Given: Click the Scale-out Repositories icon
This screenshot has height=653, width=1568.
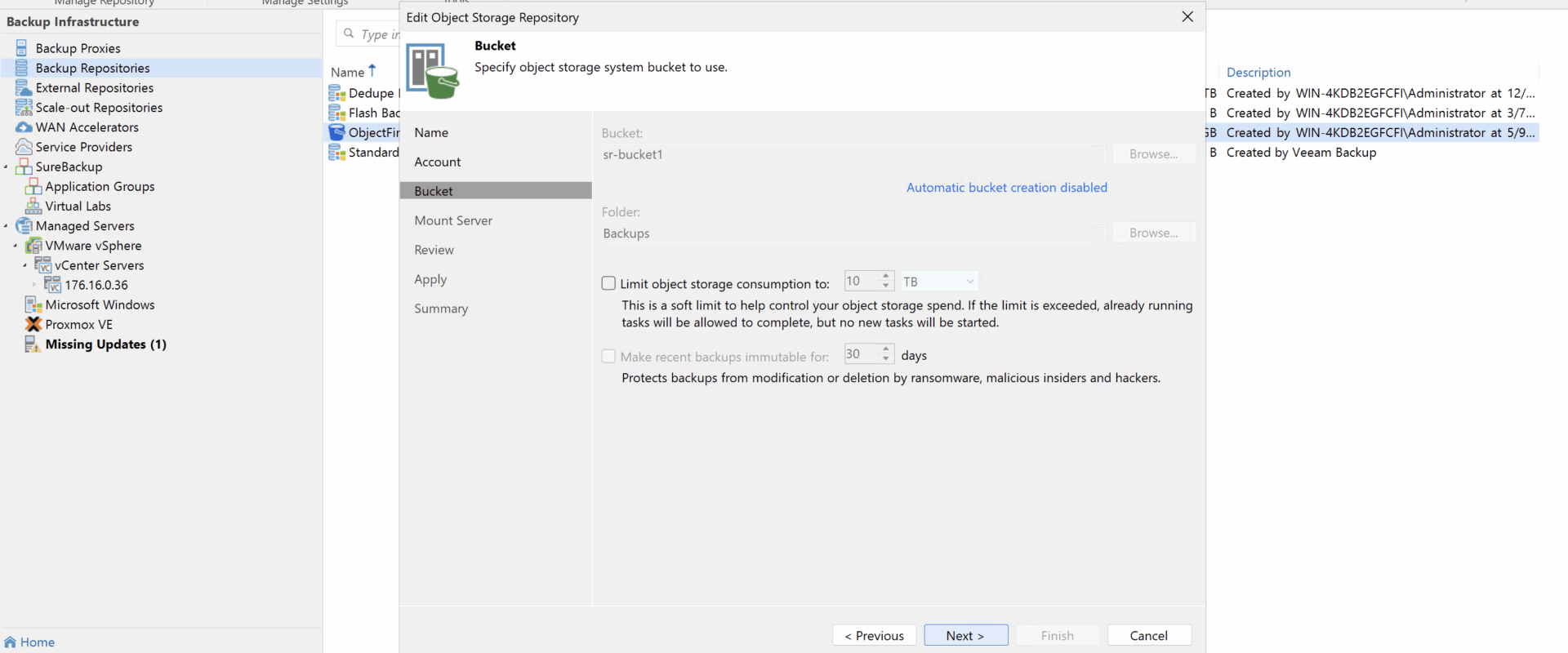Looking at the screenshot, I should click(x=24, y=107).
